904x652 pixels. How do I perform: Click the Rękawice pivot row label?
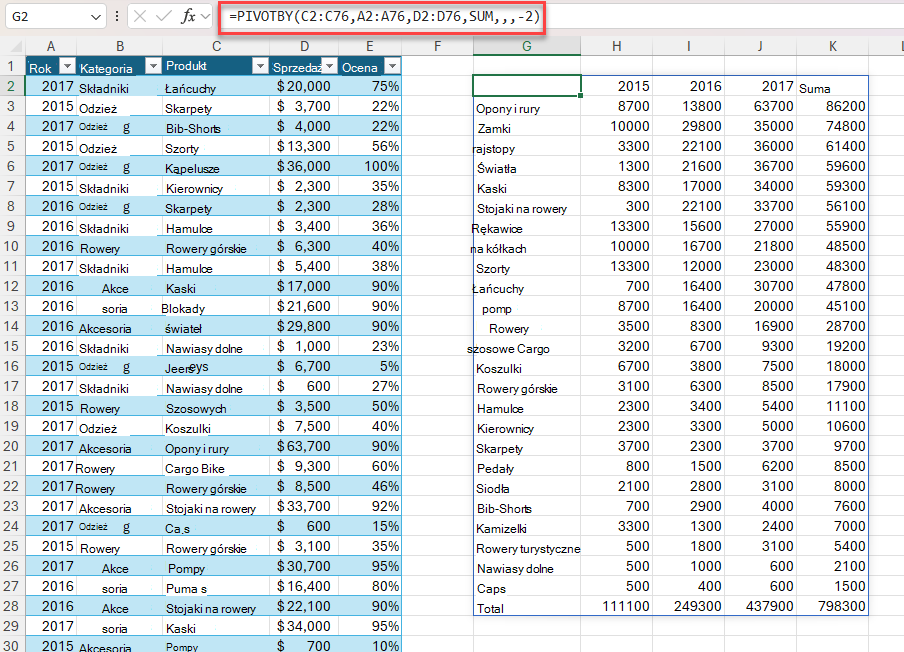click(x=497, y=229)
